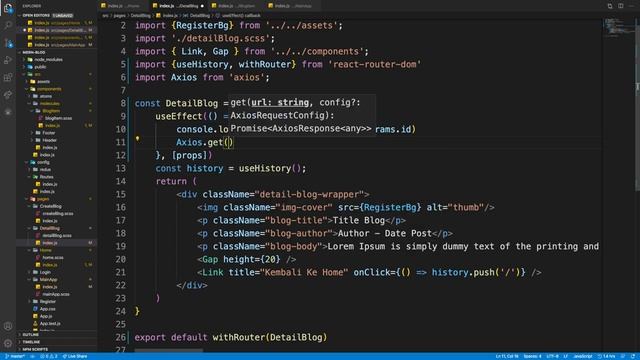
Task: Click the feedback icon in status bar
Action: pos(623,356)
